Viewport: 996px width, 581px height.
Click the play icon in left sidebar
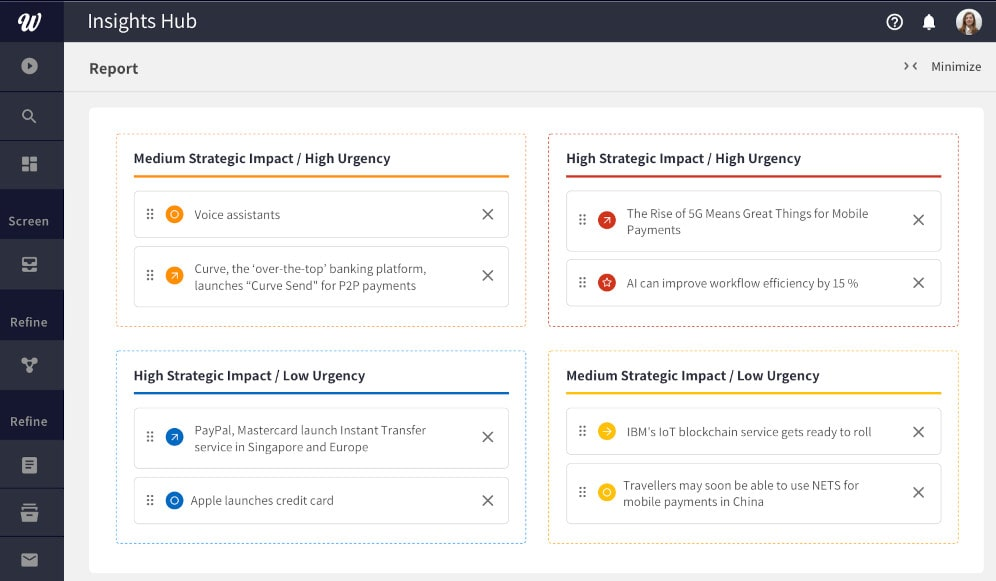click(x=29, y=66)
